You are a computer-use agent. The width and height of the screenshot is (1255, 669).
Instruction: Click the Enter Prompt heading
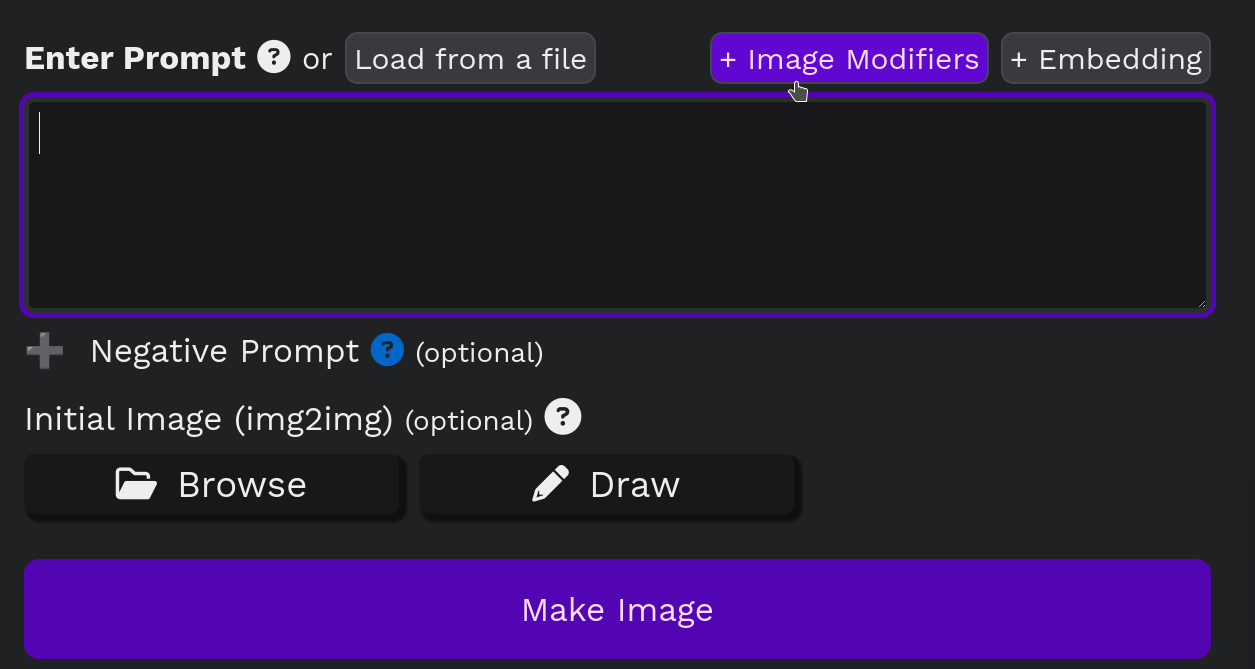pyautogui.click(x=135, y=58)
